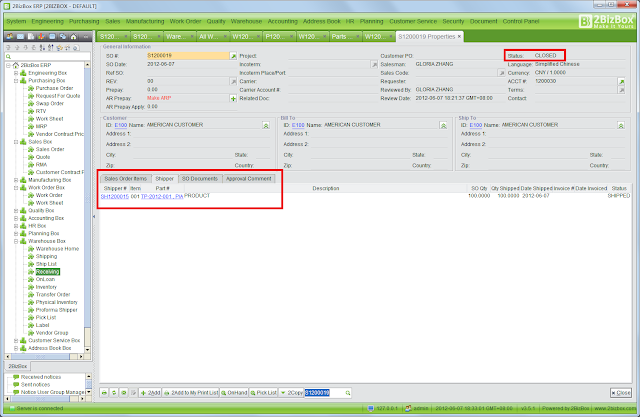Click the green view icon in bottom toolbar
The image size is (640, 417).
pos(123,393)
